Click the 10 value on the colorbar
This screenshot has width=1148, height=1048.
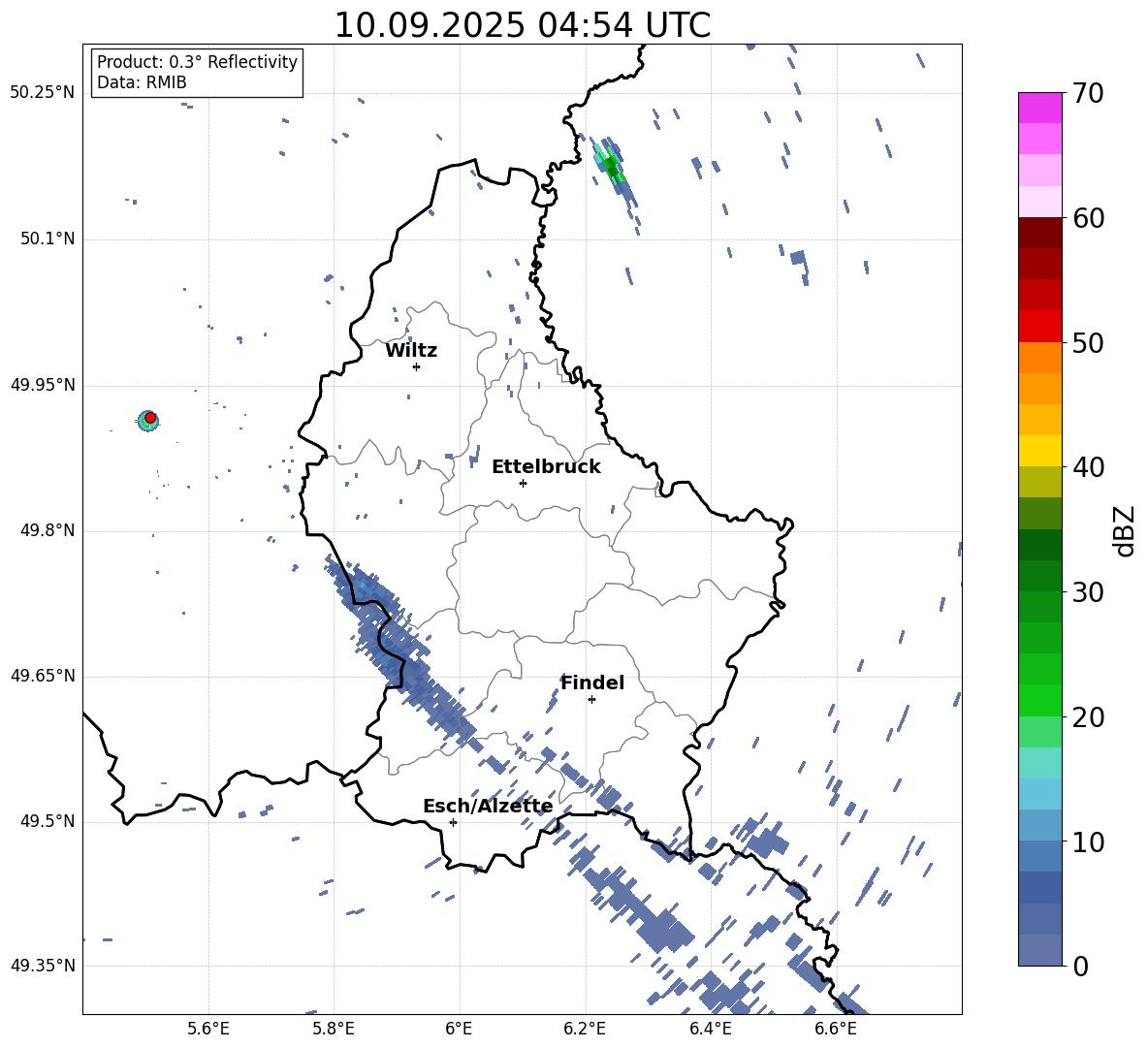pos(1088,842)
